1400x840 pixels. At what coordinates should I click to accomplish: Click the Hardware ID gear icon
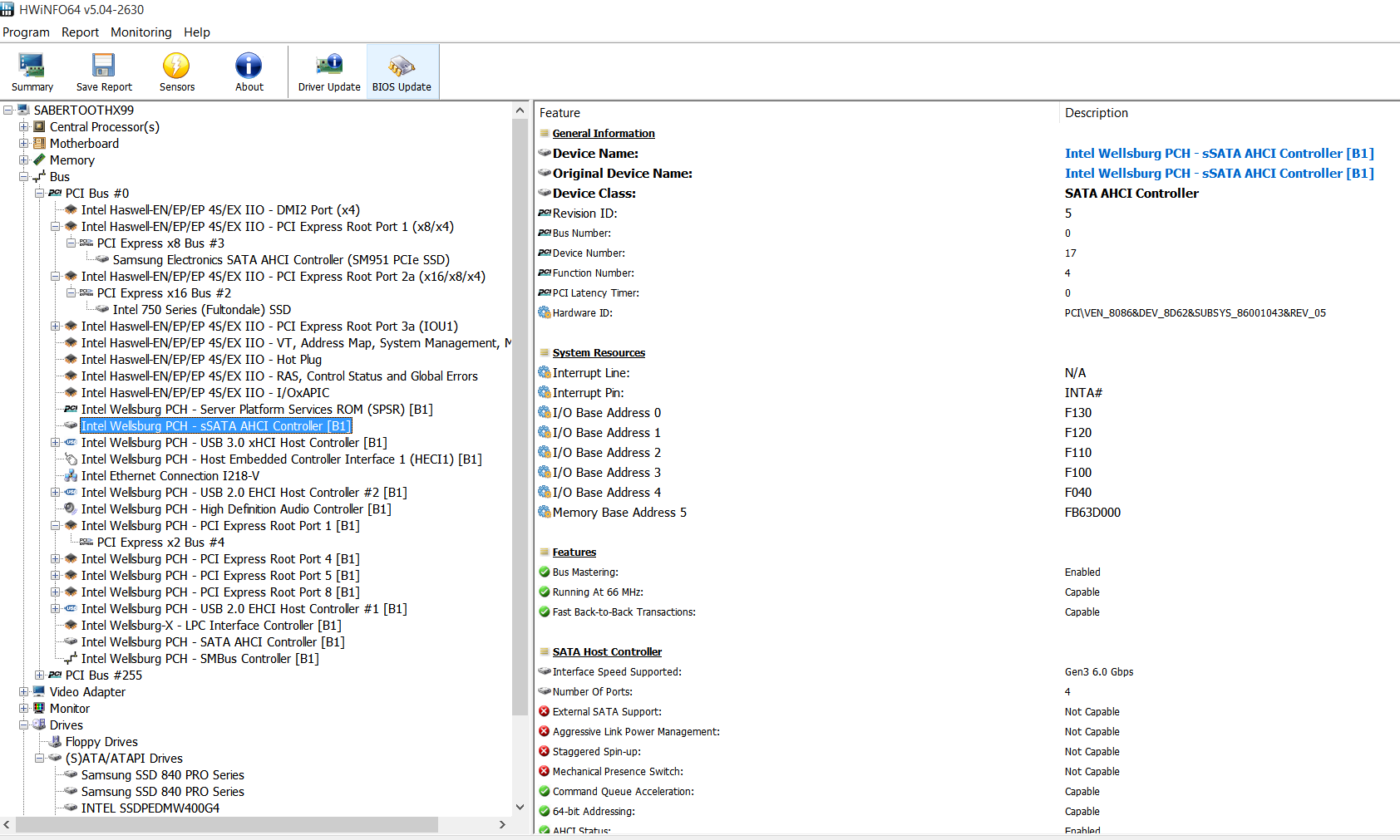pyautogui.click(x=545, y=312)
